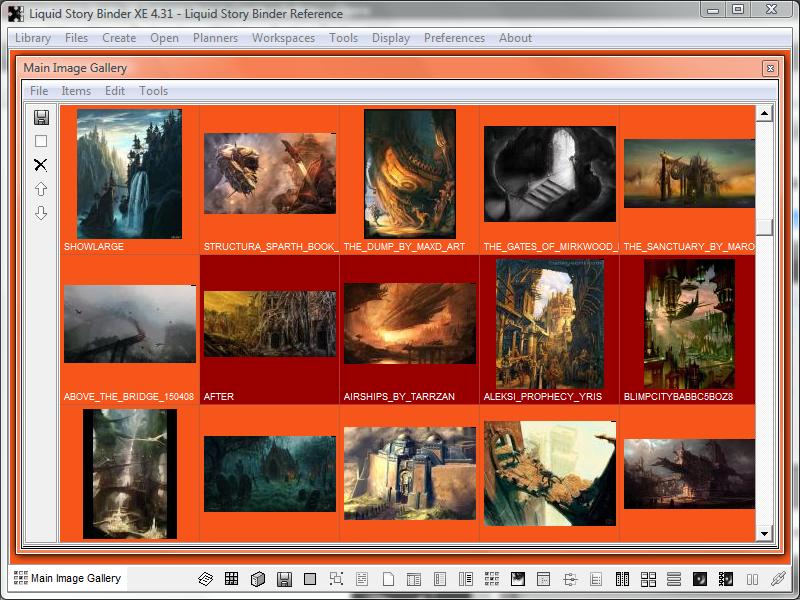Click the stacked layers icon in bottom toolbar

click(205, 579)
